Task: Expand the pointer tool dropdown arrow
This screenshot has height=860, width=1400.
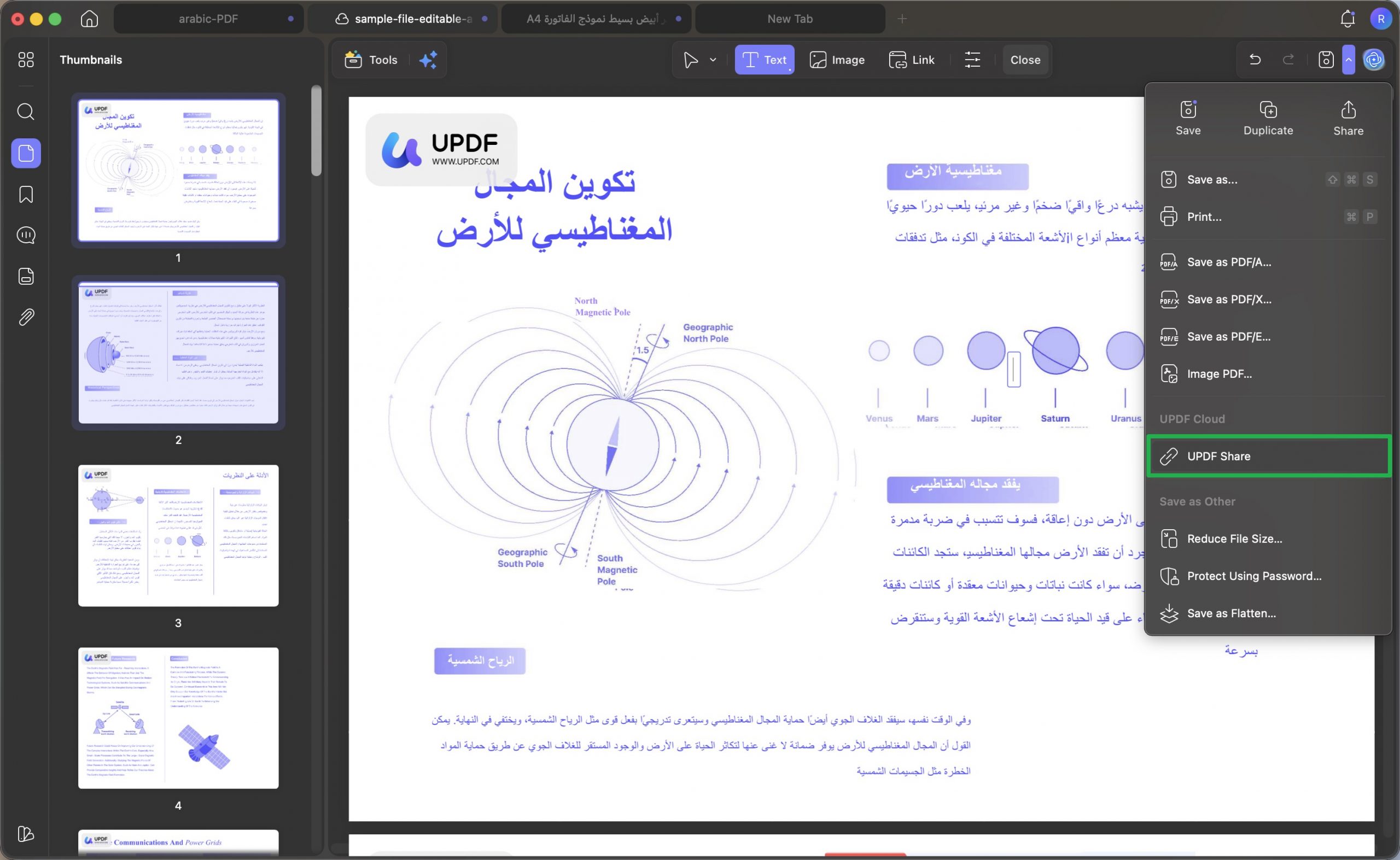Action: pos(713,60)
